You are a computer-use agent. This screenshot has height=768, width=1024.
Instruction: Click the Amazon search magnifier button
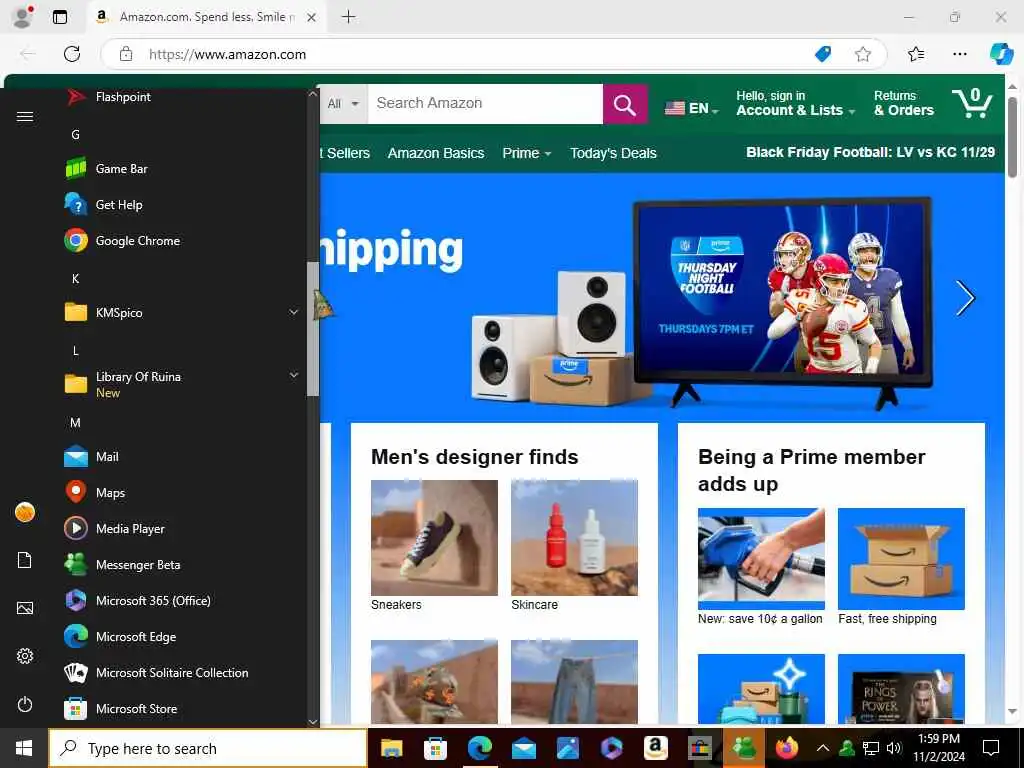point(625,104)
